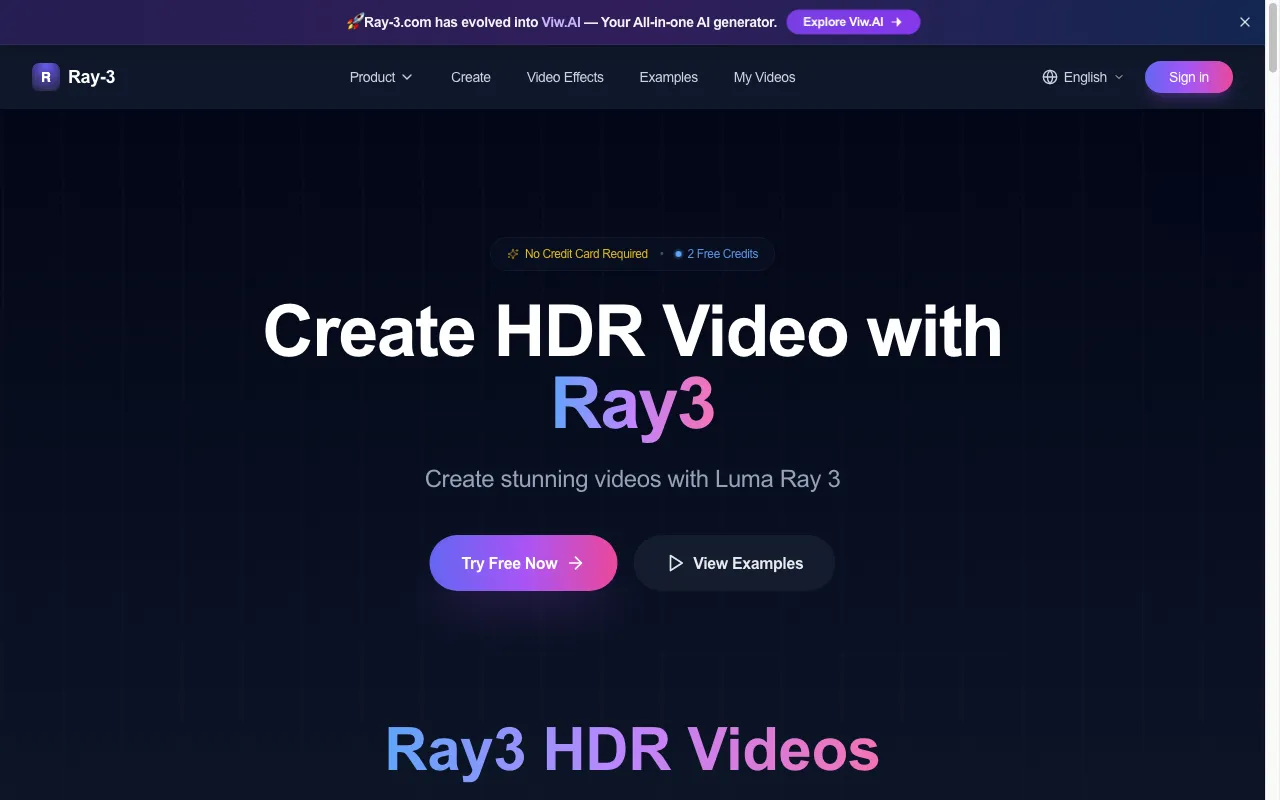
Task: Click the Ray-3 brand name text
Action: click(92, 77)
